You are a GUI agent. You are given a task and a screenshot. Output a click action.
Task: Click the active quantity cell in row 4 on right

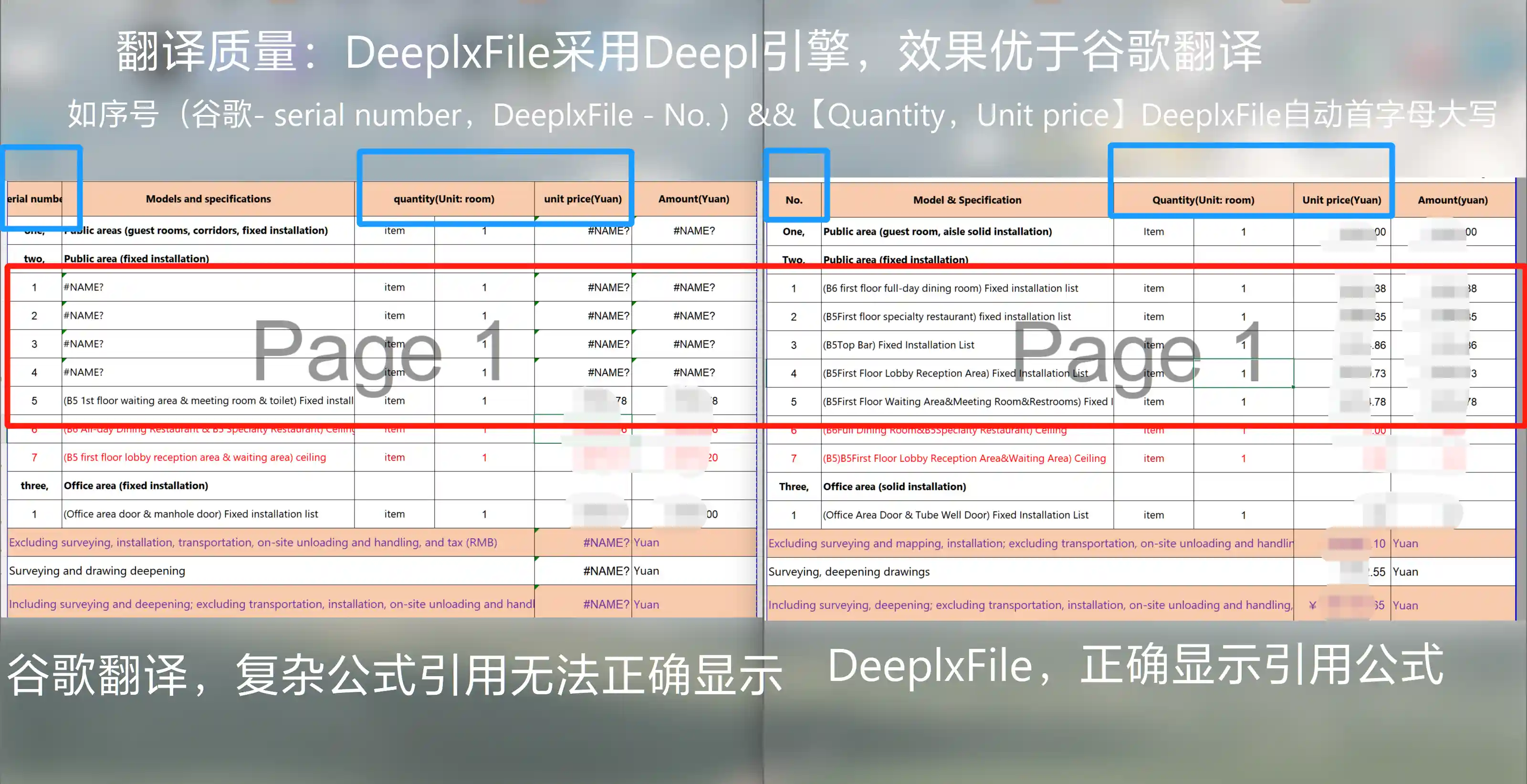click(x=1243, y=373)
